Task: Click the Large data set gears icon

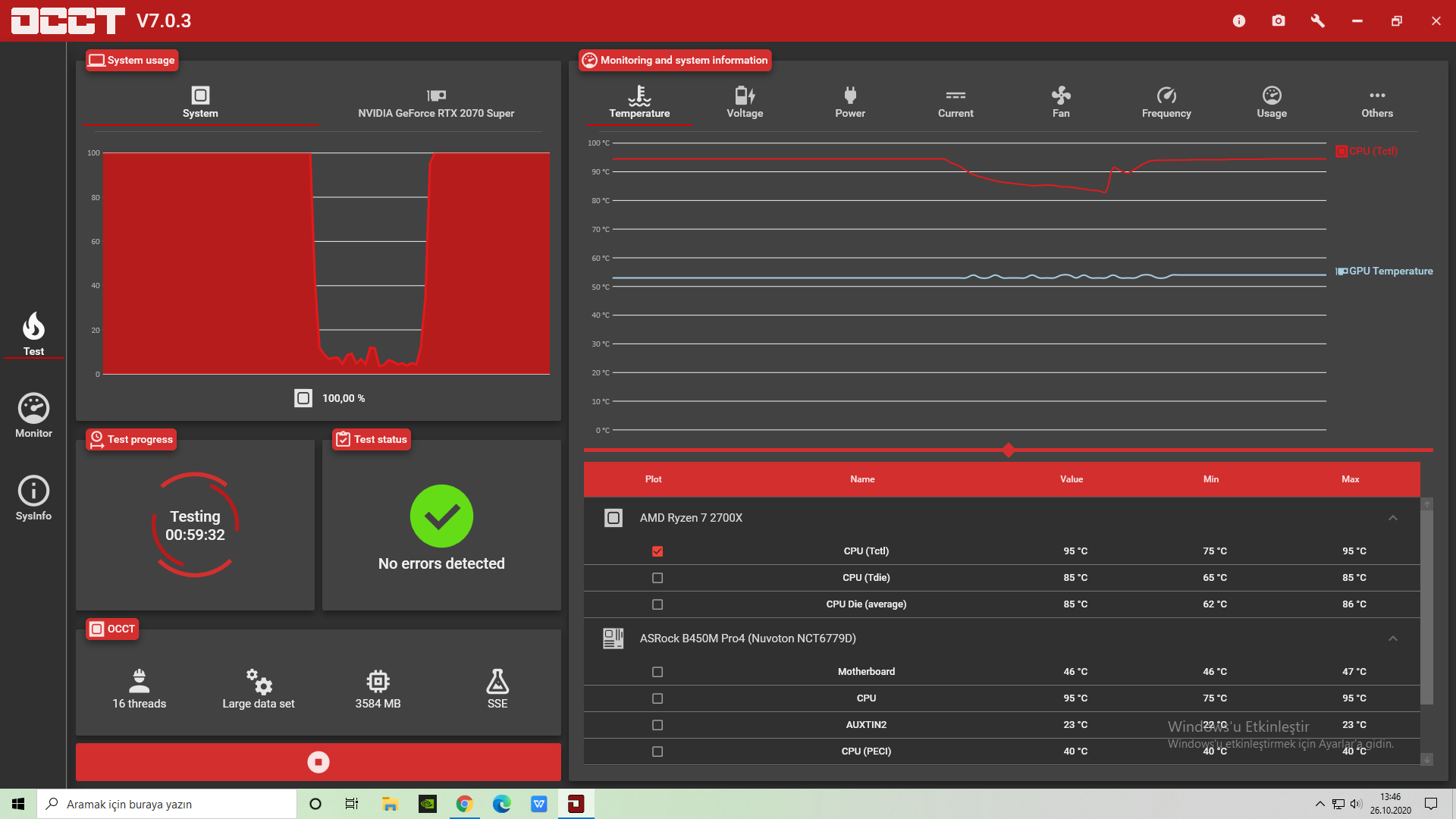Action: [x=259, y=681]
